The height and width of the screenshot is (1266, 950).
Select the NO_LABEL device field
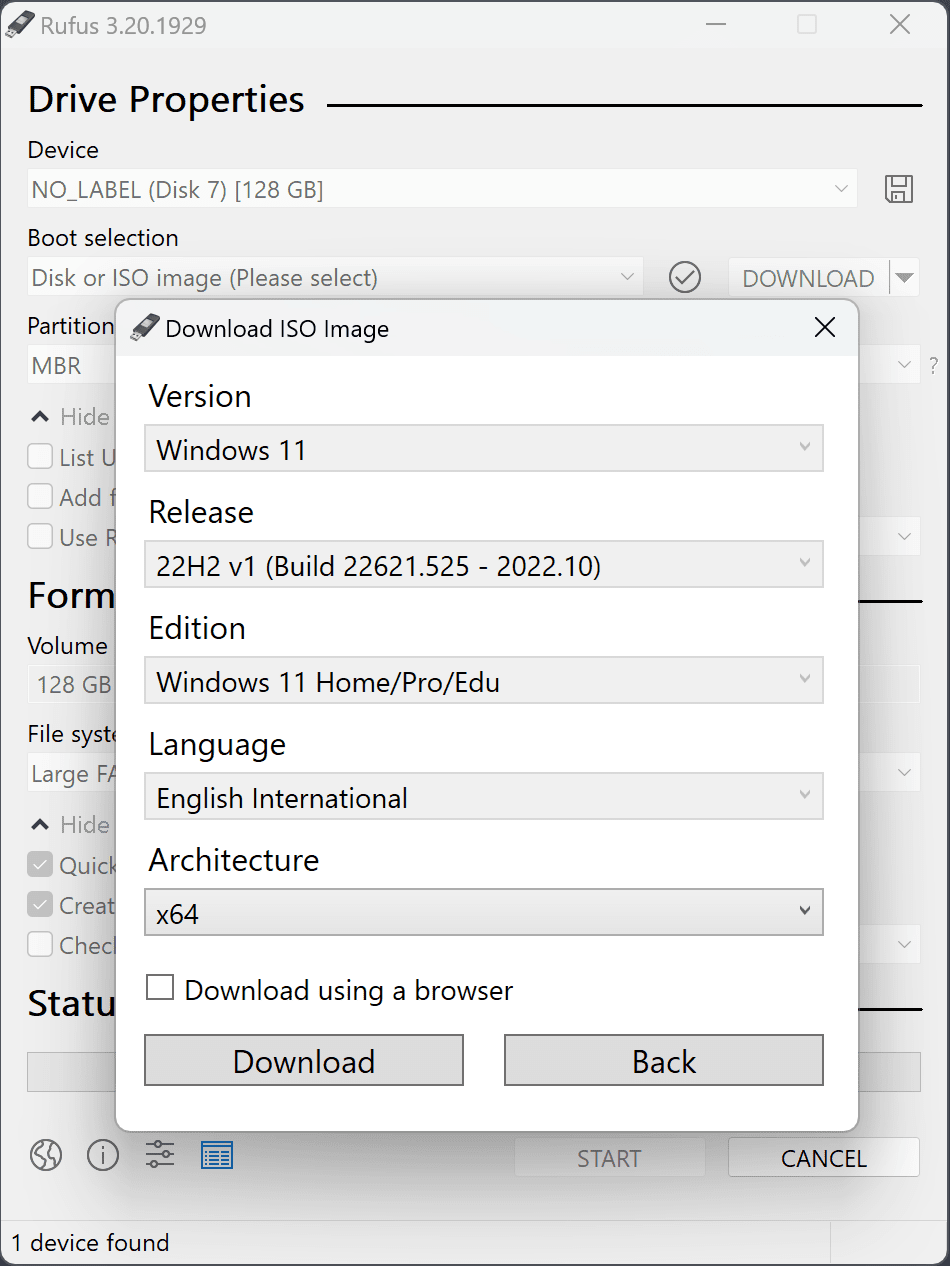click(x=440, y=189)
